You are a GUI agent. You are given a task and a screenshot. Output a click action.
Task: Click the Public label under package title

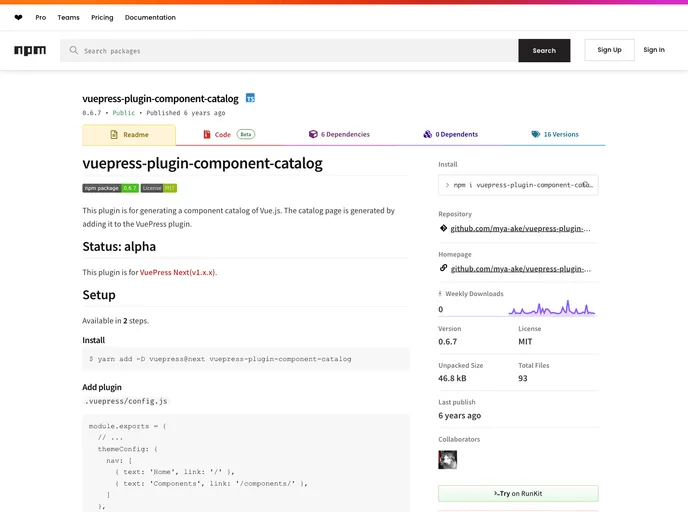[x=124, y=113]
